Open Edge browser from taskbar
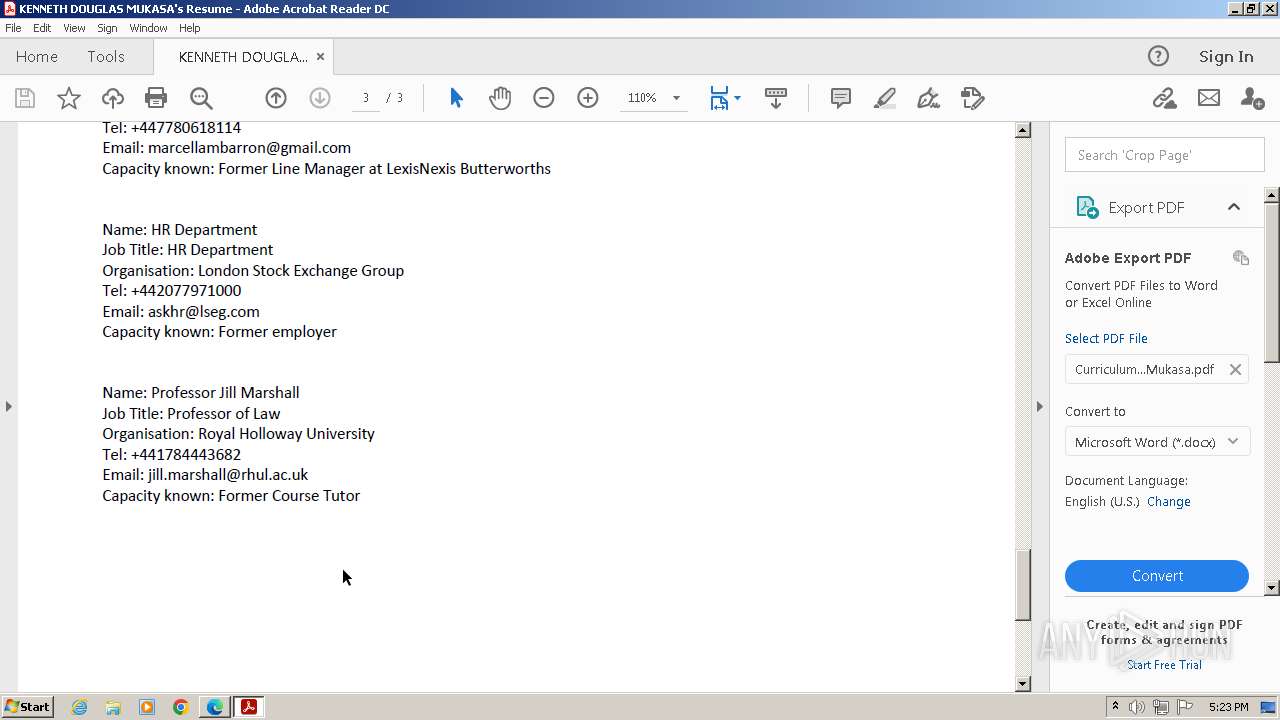 215,707
